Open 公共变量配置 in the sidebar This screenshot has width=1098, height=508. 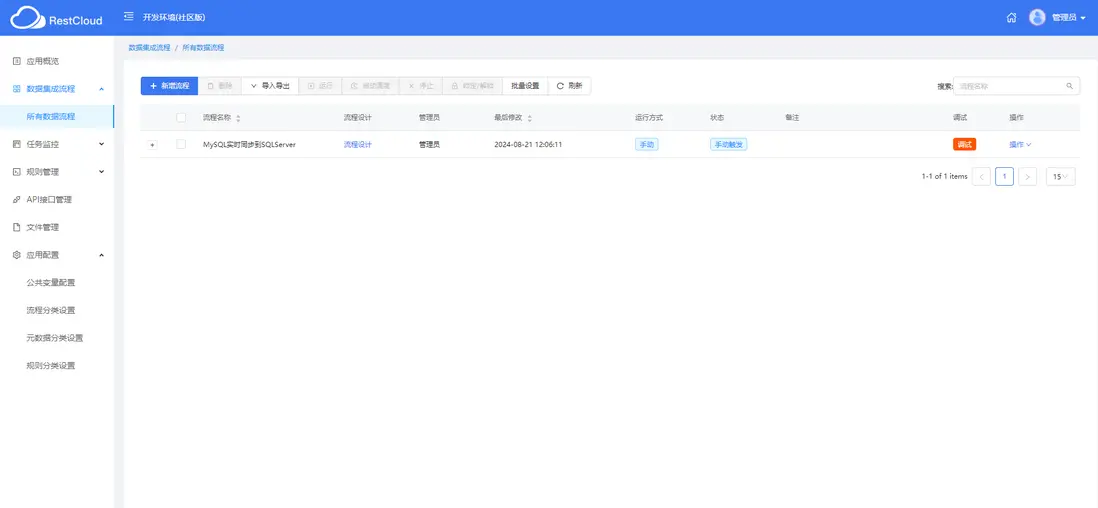pyautogui.click(x=50, y=282)
